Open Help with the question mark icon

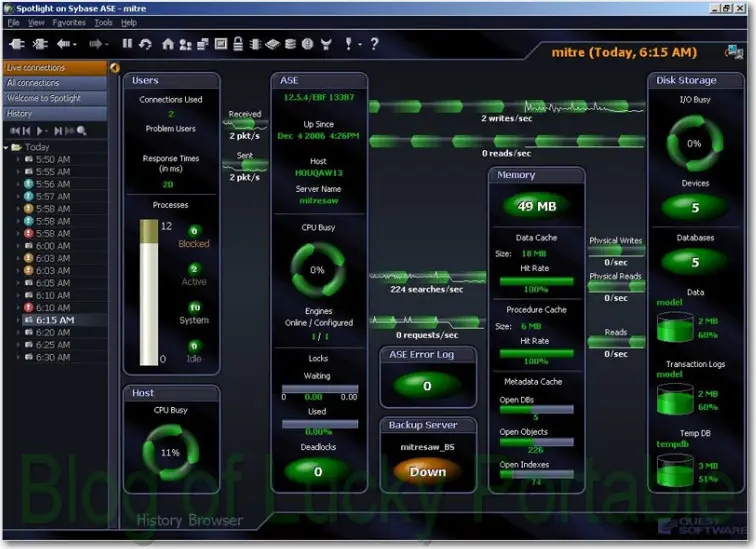coord(375,44)
